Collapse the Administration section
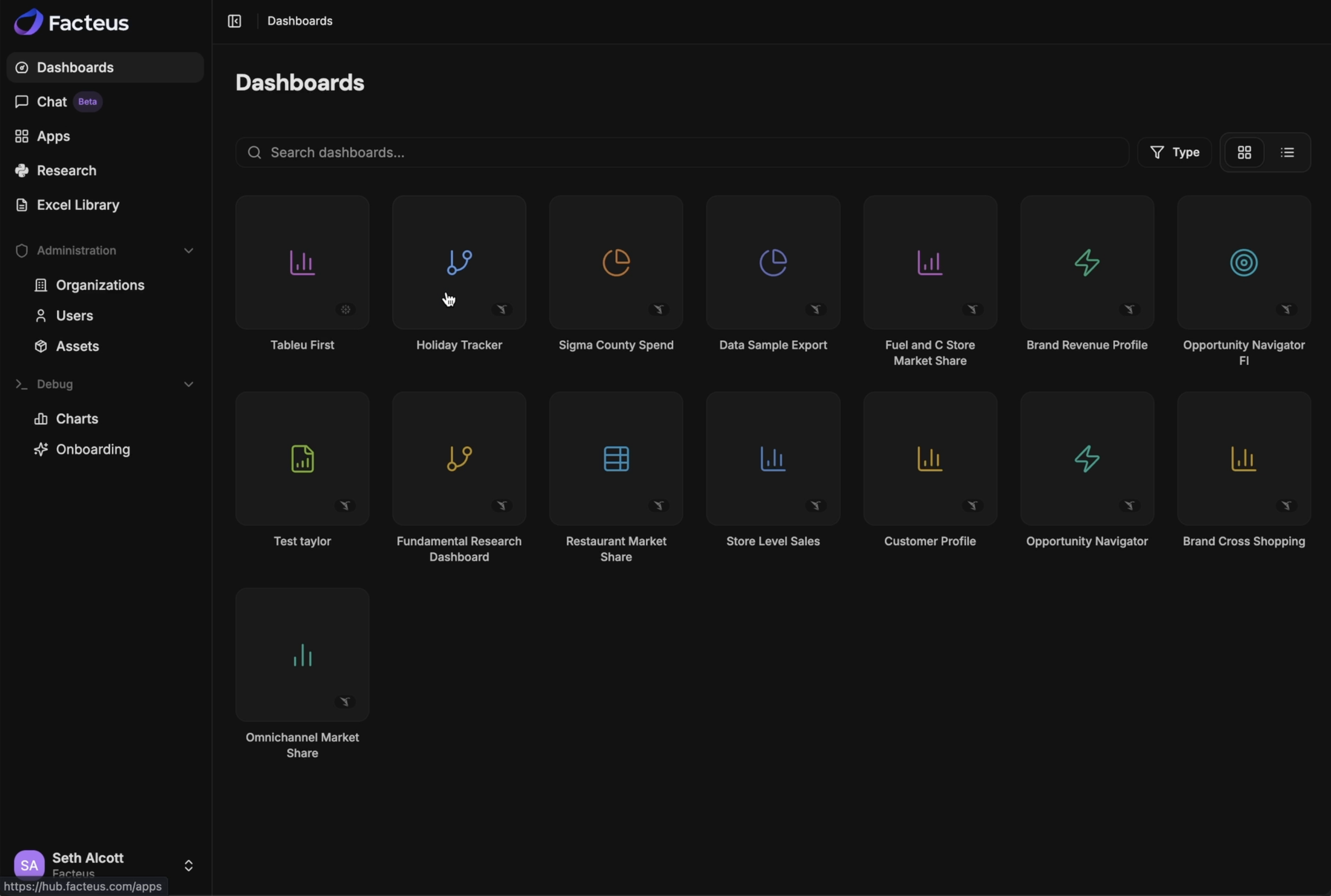This screenshot has width=1331, height=896. (188, 251)
